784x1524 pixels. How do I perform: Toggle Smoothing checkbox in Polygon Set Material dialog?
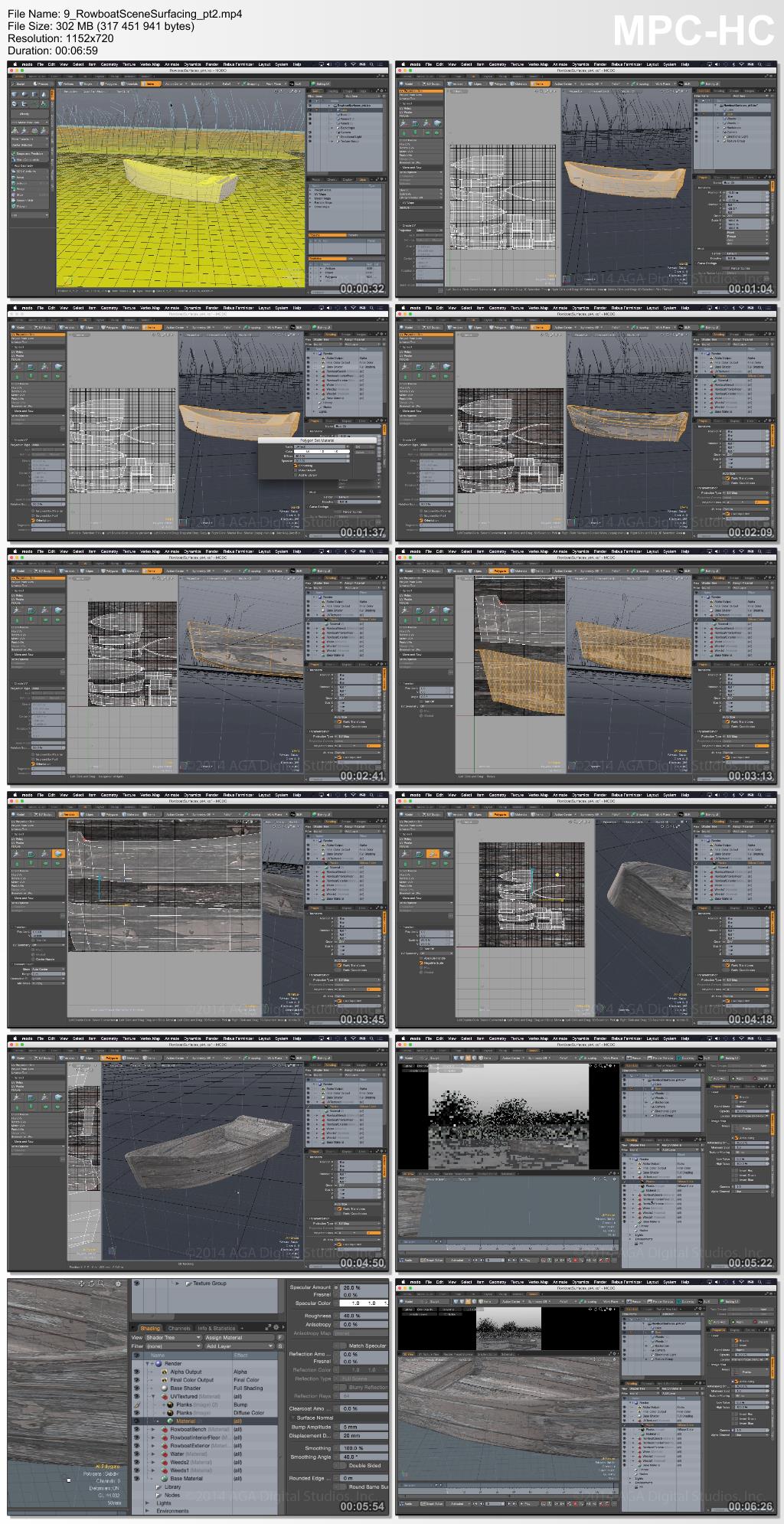point(296,466)
